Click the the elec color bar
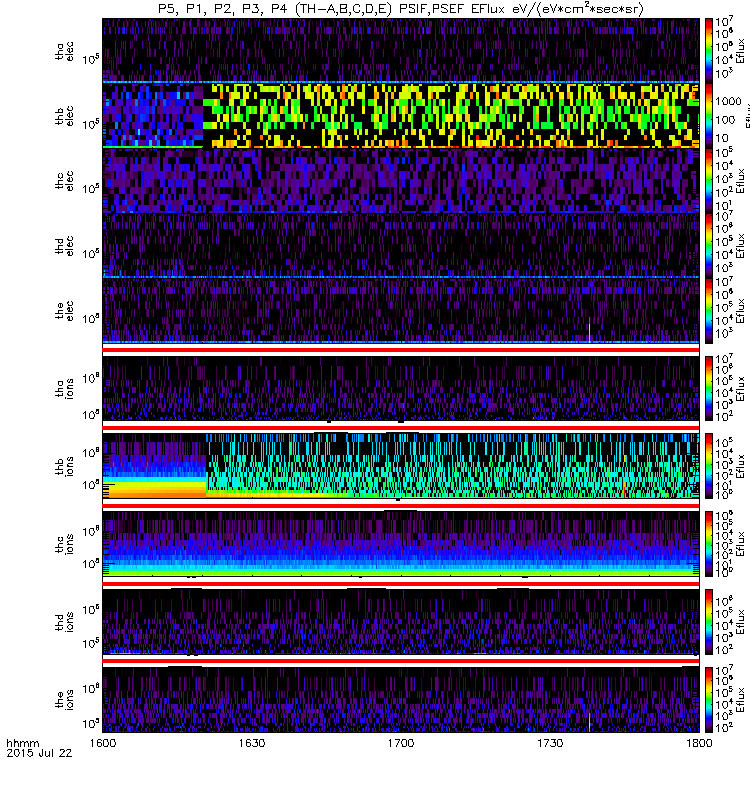Viewport: 750px width, 800px height. tap(709, 310)
